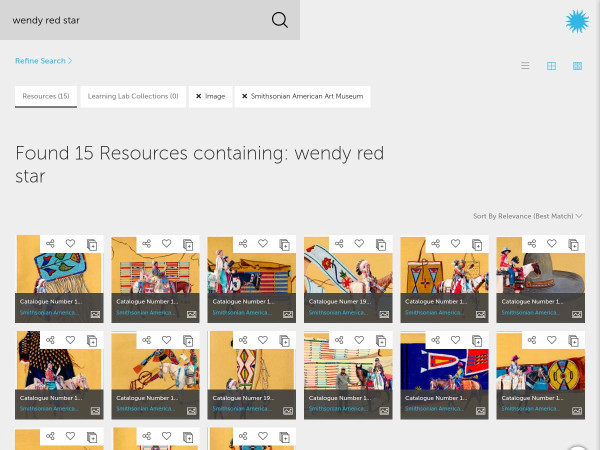
Task: Share the striped blanket horse rider resource
Action: 147,243
